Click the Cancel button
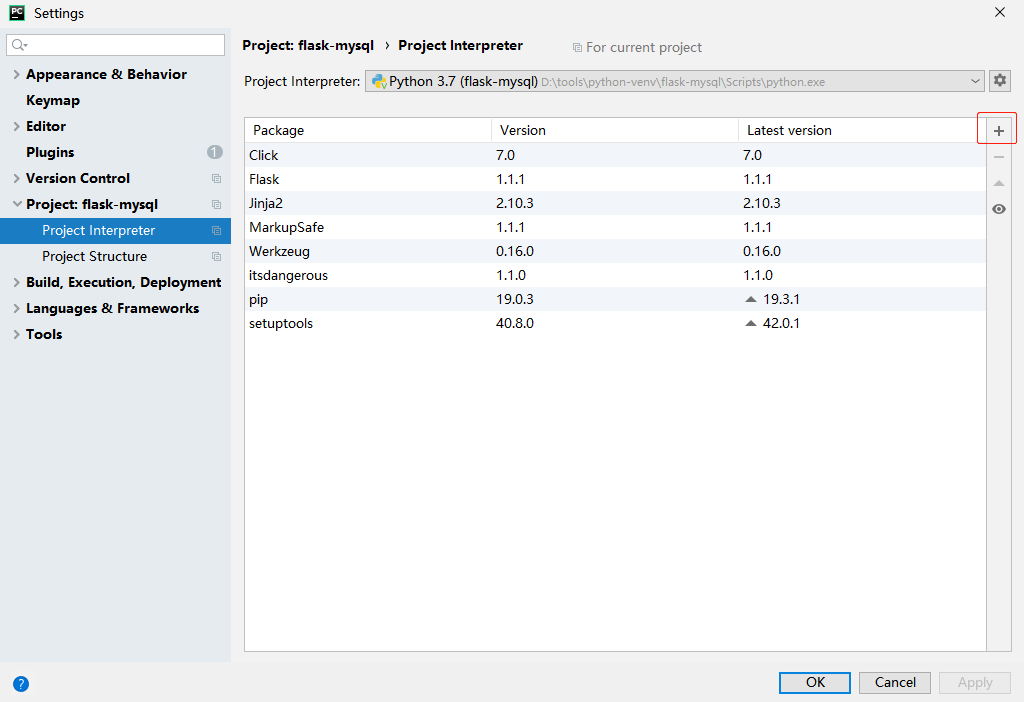1024x702 pixels. [x=895, y=682]
